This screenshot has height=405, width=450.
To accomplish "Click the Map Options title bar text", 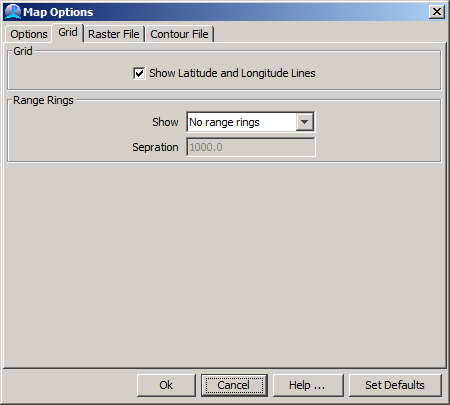I will point(58,12).
